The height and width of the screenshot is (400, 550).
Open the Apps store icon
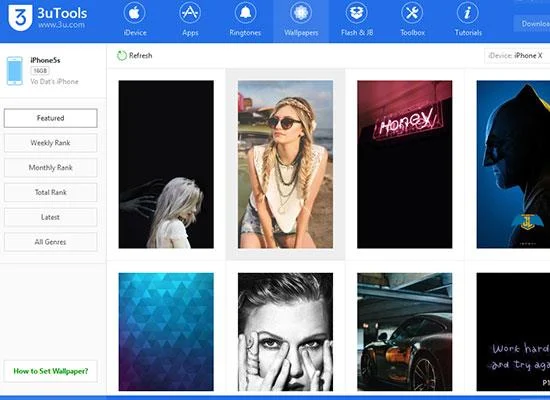click(x=190, y=13)
